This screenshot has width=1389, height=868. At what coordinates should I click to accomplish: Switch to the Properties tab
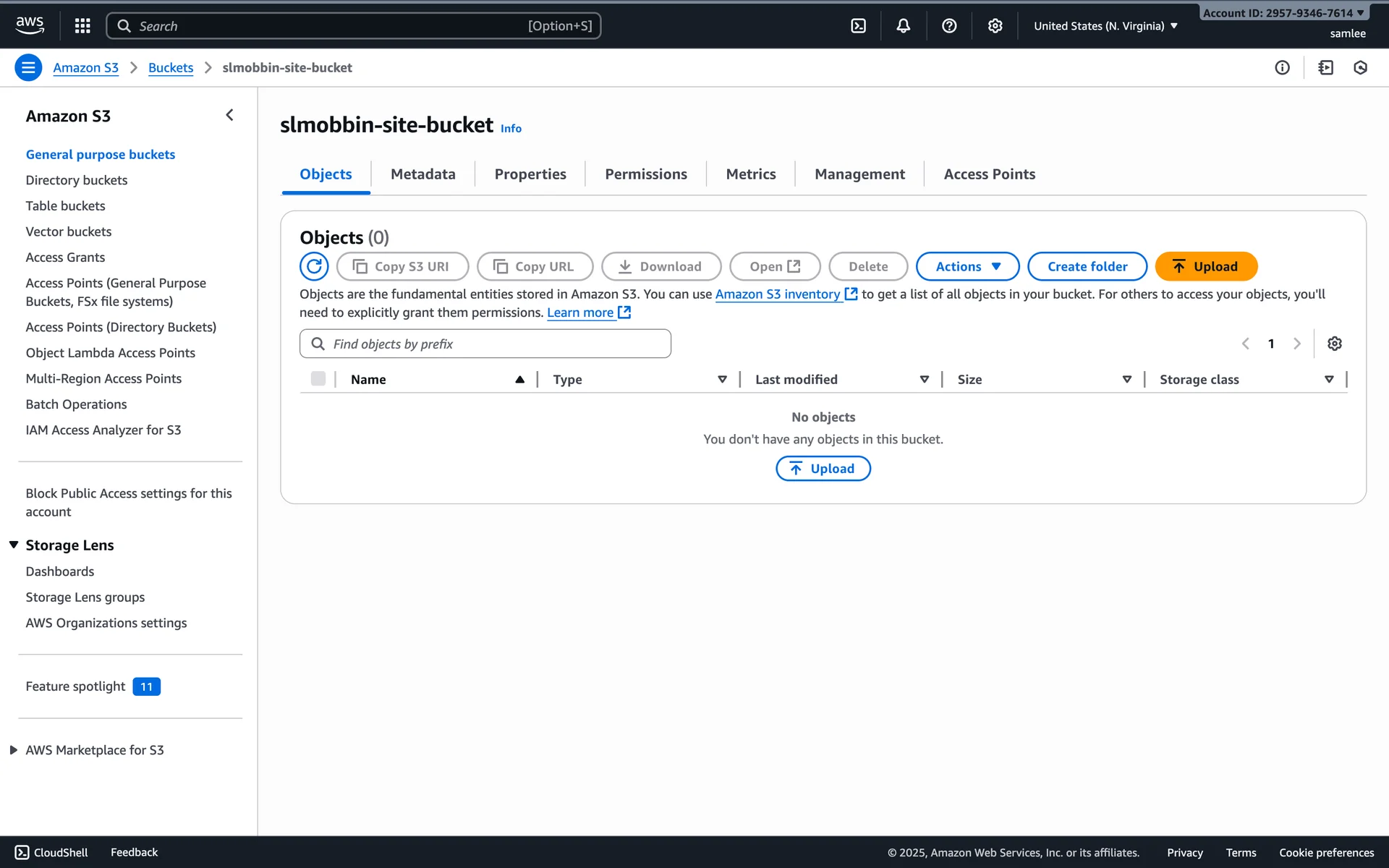530,174
